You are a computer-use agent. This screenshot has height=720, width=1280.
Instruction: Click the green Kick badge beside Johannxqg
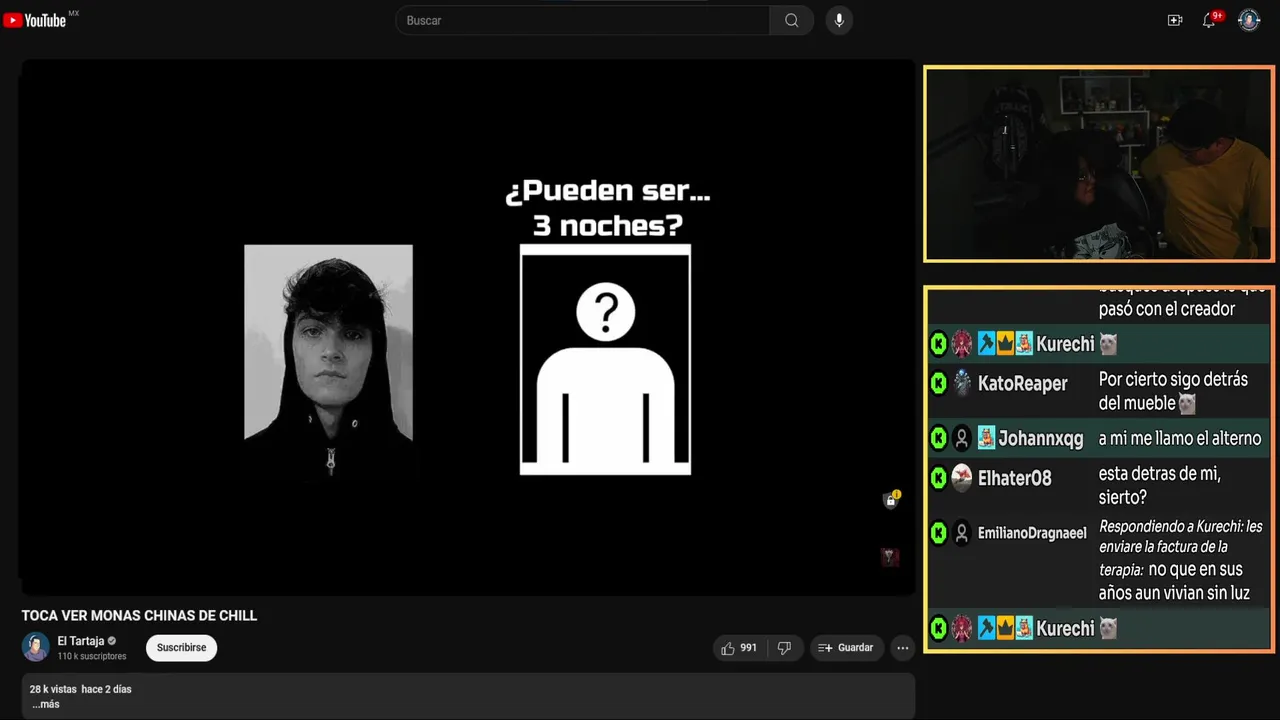[938, 438]
